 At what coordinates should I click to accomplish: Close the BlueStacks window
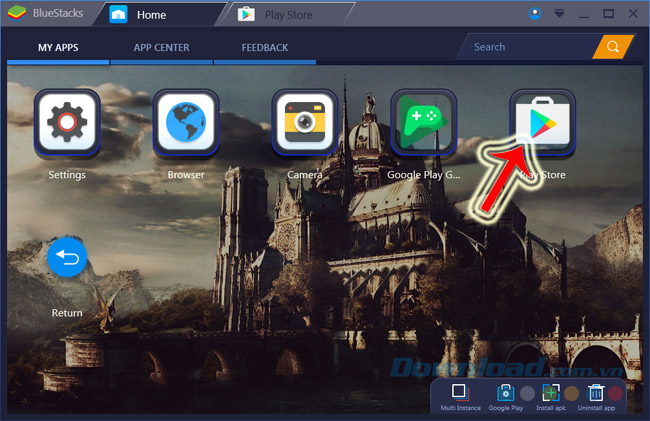(633, 14)
